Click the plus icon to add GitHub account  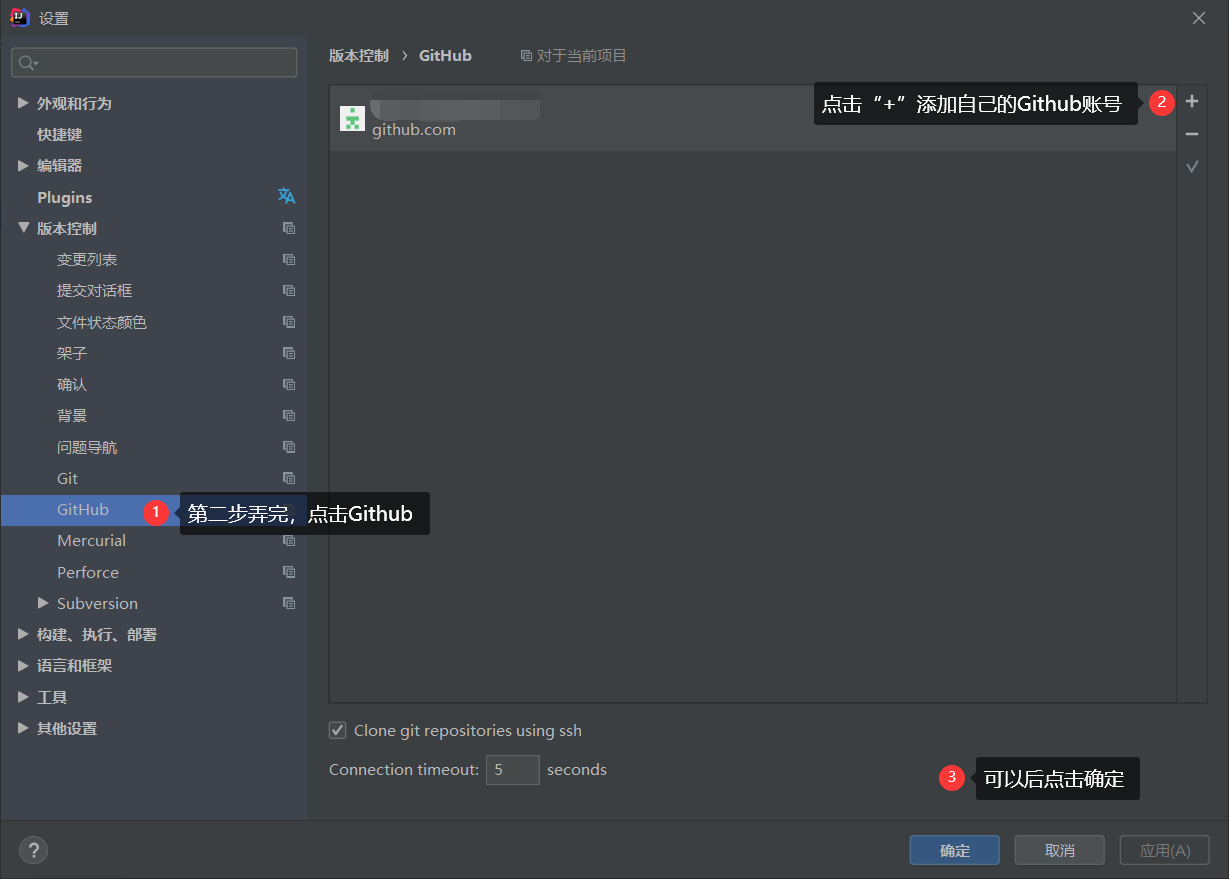1191,101
